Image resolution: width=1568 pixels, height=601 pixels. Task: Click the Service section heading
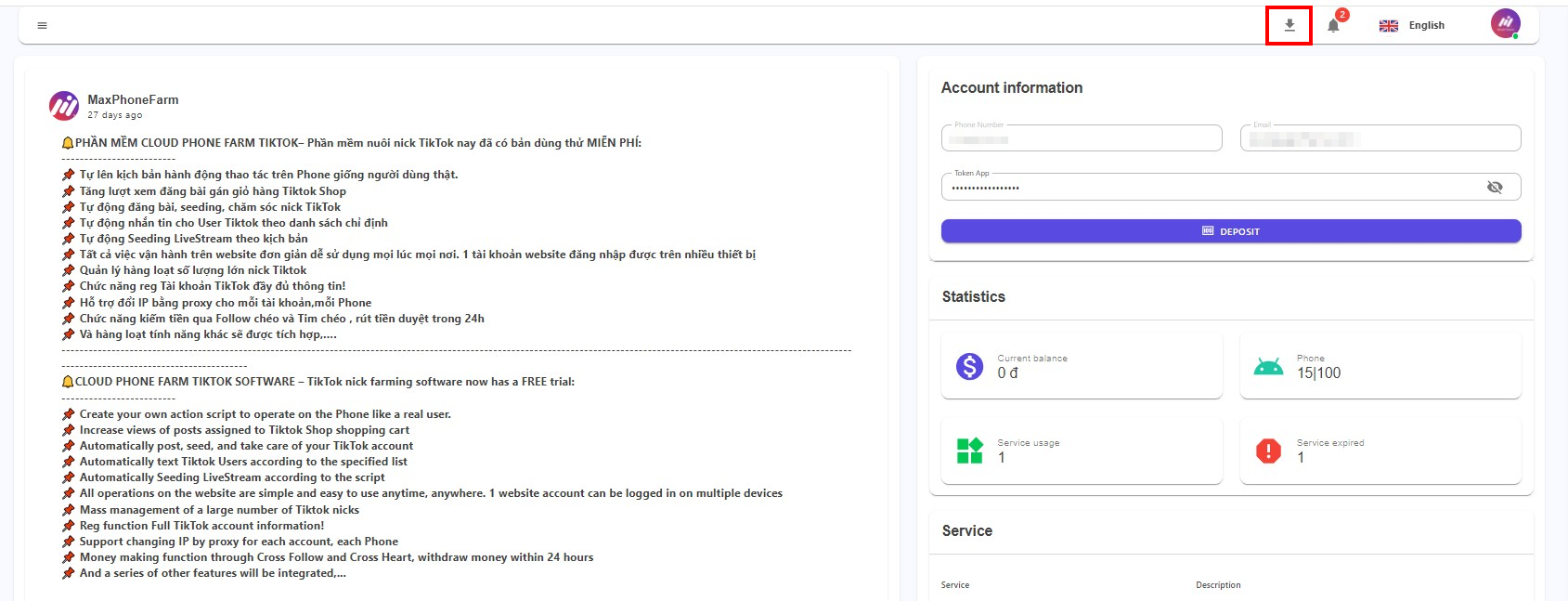coord(966,530)
